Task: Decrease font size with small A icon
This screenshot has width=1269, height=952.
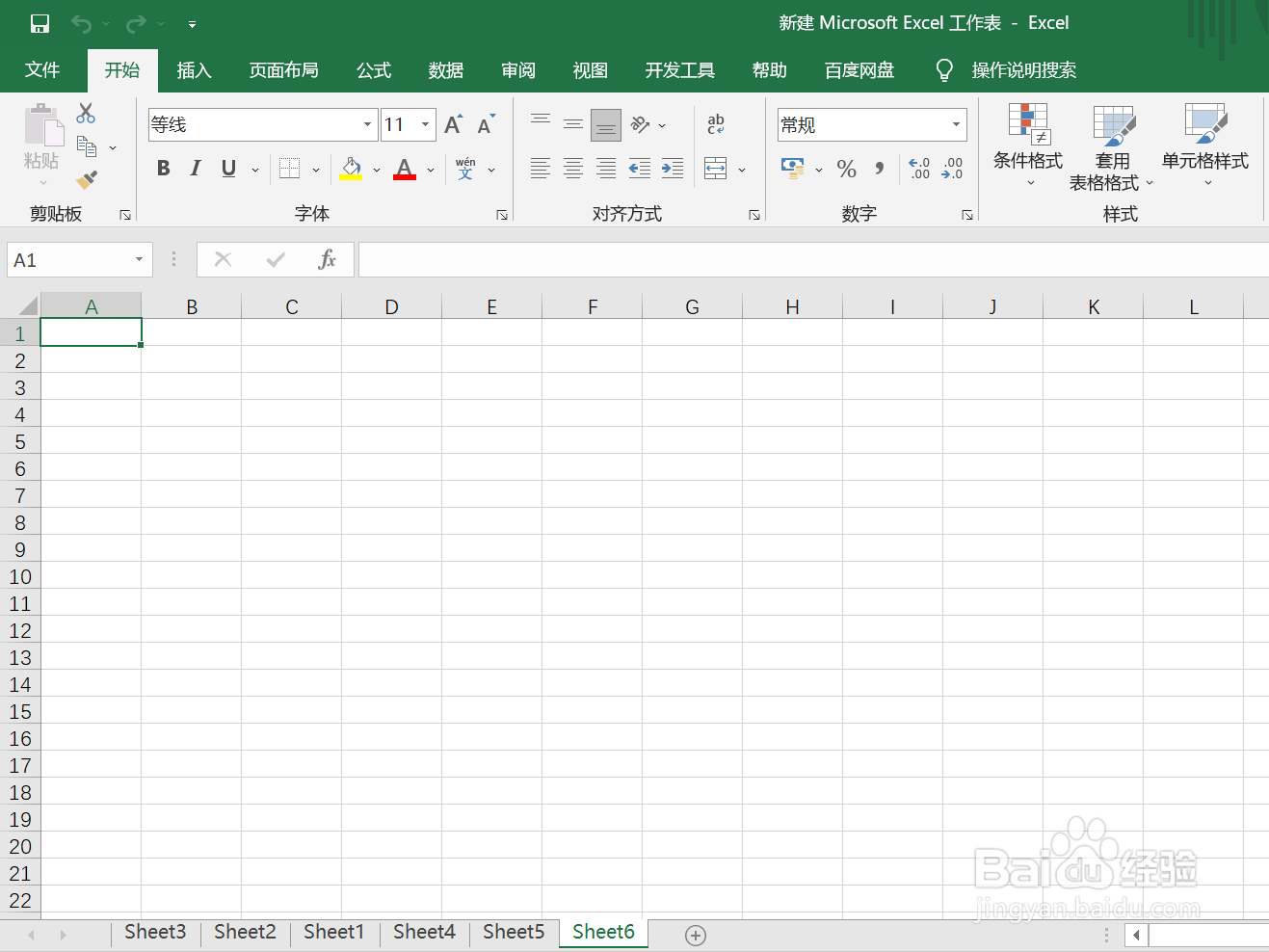Action: click(487, 124)
